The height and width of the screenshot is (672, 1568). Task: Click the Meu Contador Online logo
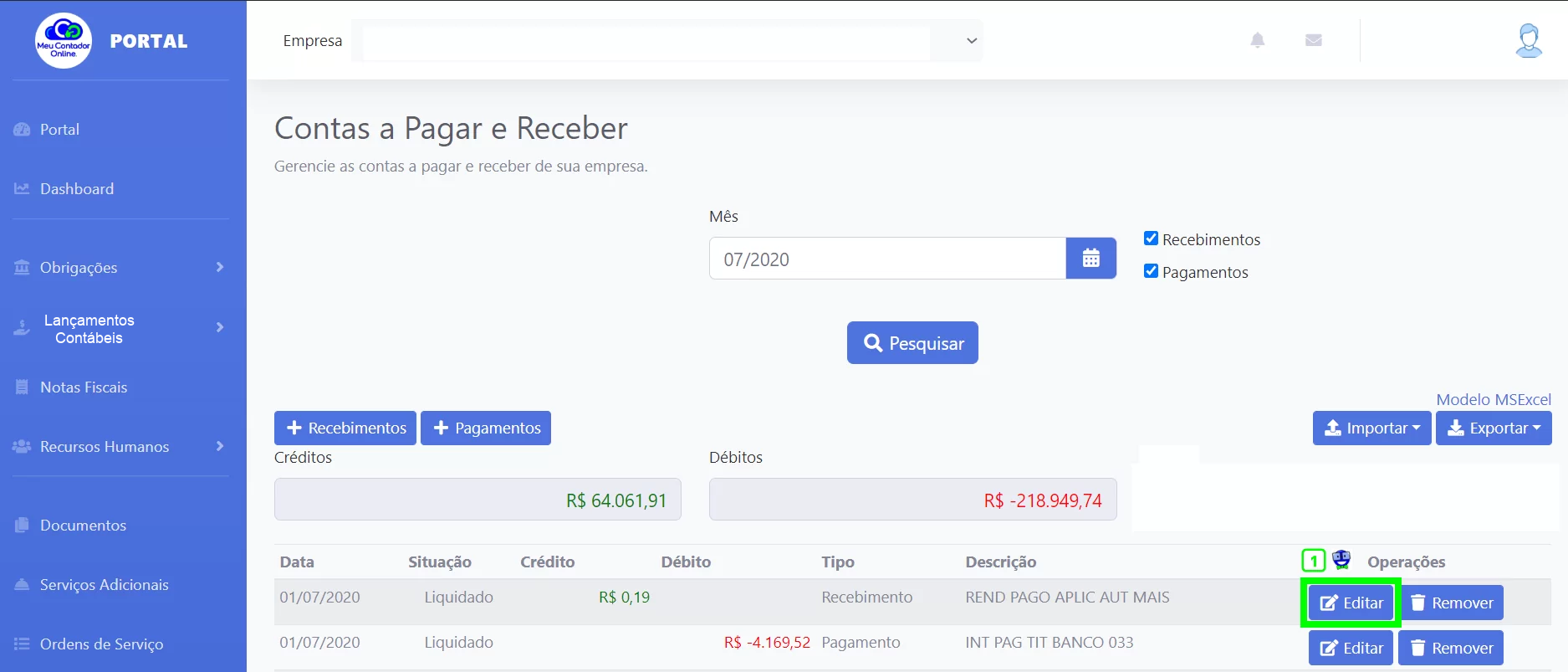pyautogui.click(x=64, y=40)
